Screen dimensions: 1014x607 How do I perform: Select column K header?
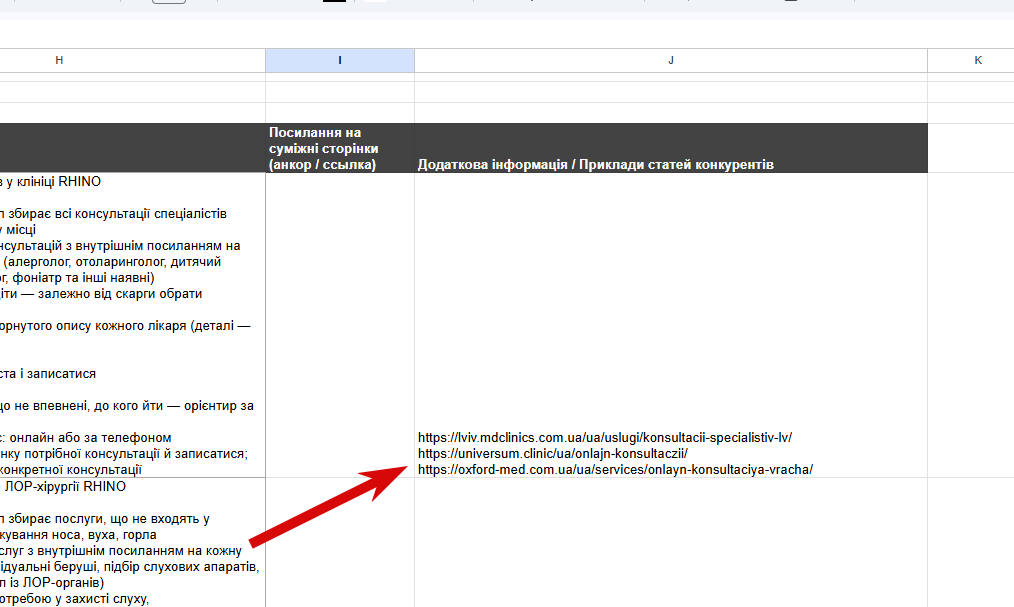point(971,60)
